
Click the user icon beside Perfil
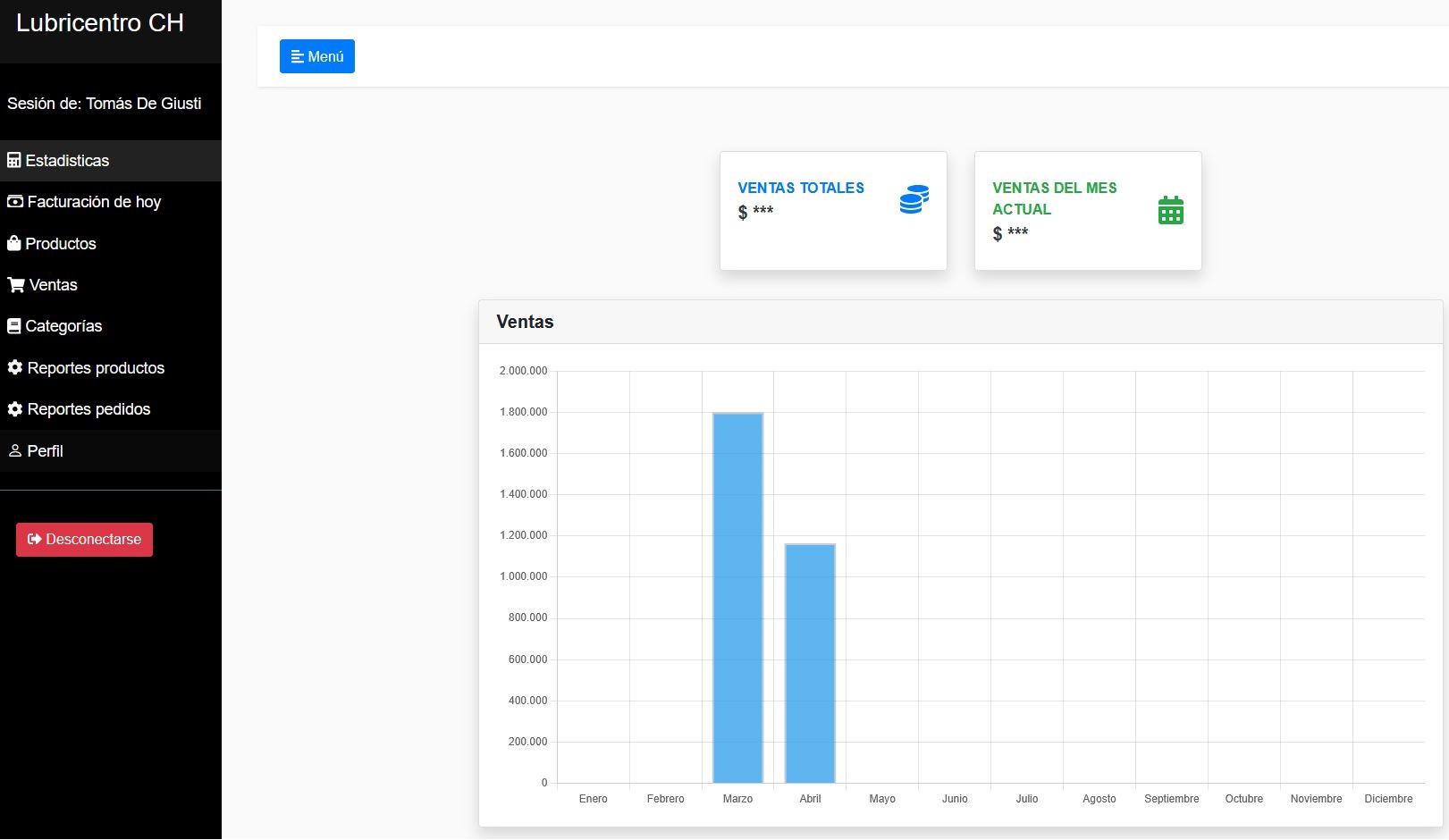click(15, 451)
